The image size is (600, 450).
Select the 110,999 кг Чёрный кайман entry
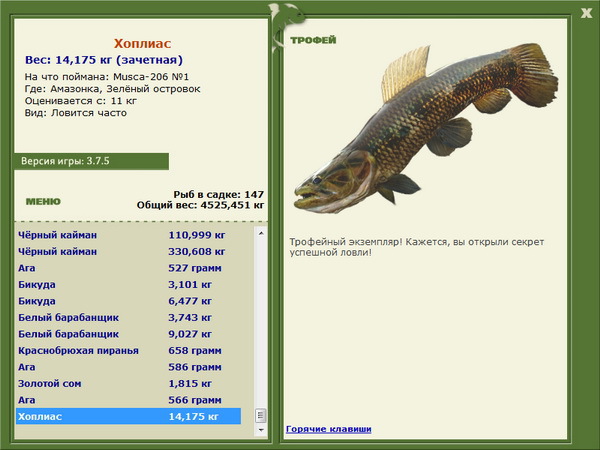click(x=129, y=235)
